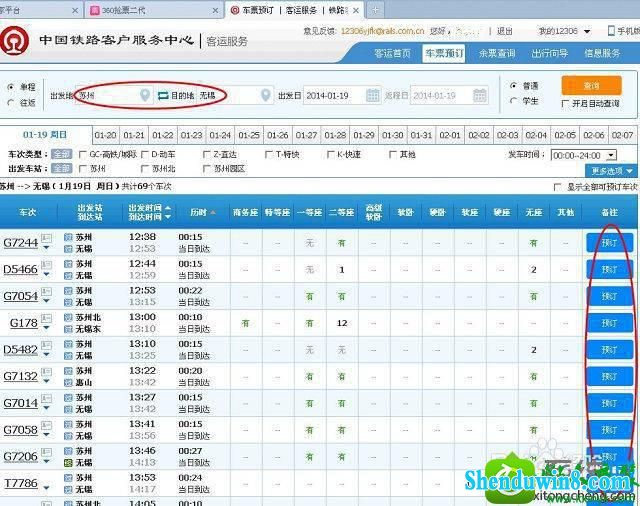Check the T-特快 train type filter
Viewport: 640px width, 506px height.
coord(269,155)
